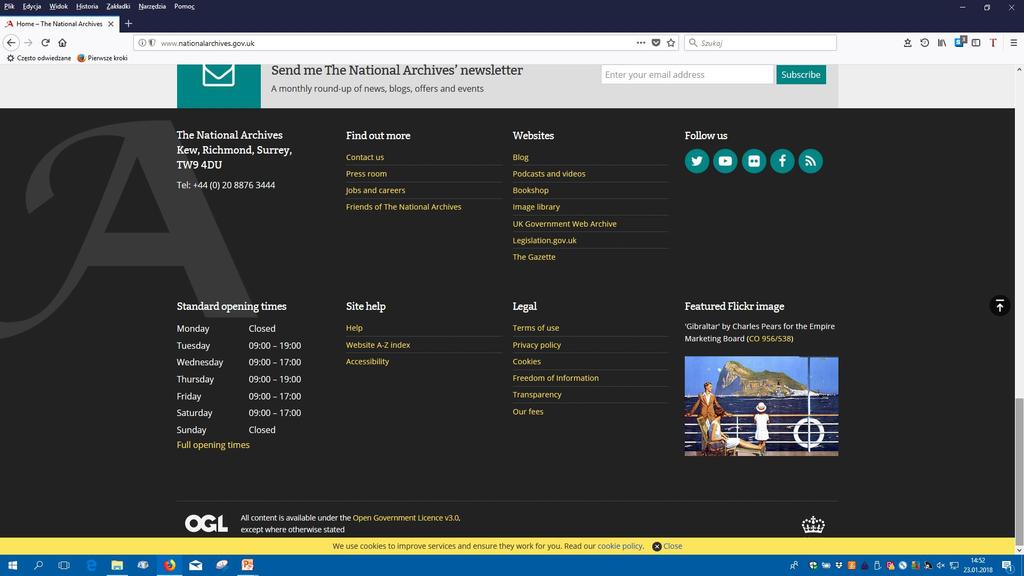The image size is (1024, 576).
Task: Open the Bookshop link
Action: (530, 190)
